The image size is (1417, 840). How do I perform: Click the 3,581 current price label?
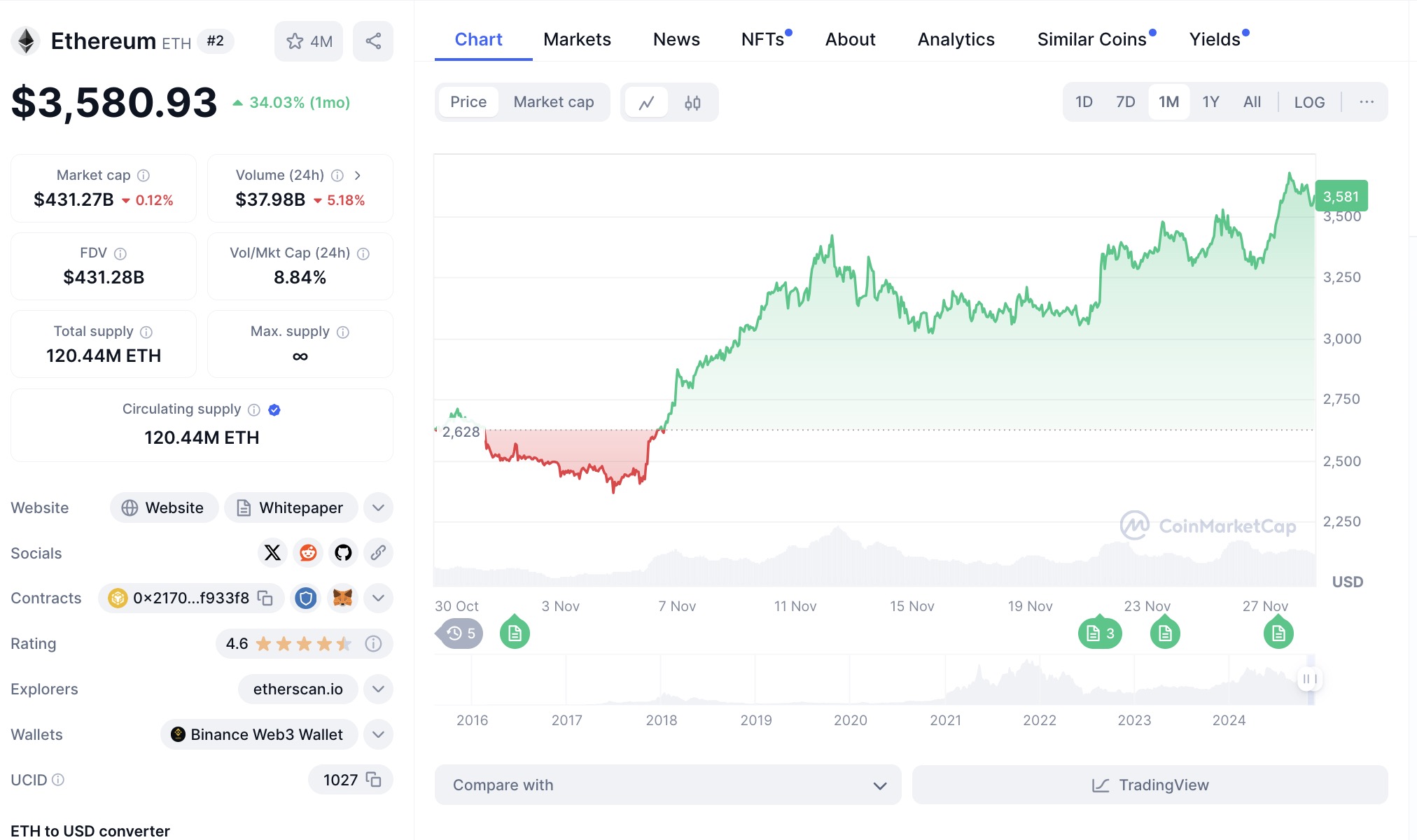(1341, 197)
